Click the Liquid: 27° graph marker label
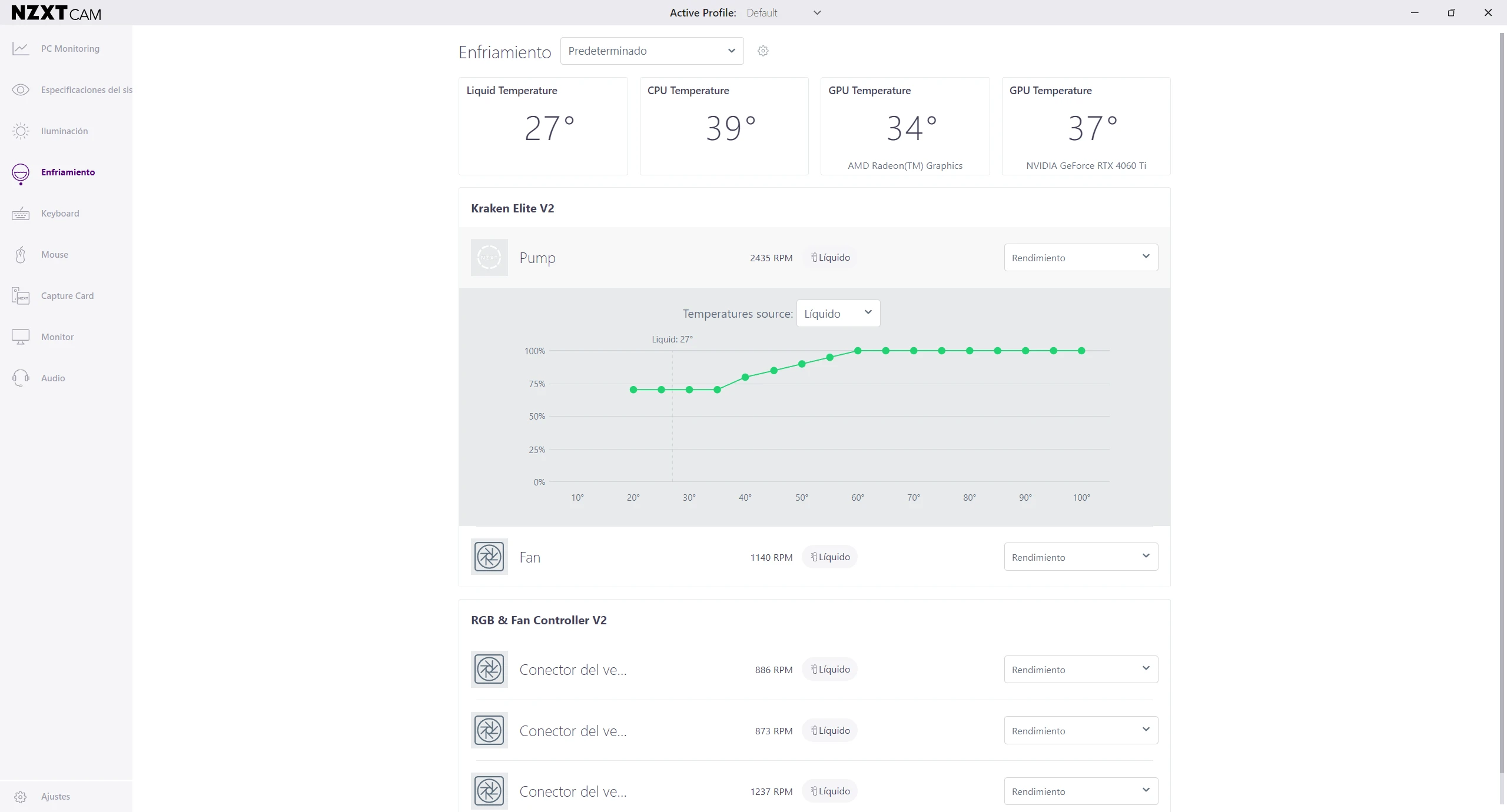 (x=672, y=340)
